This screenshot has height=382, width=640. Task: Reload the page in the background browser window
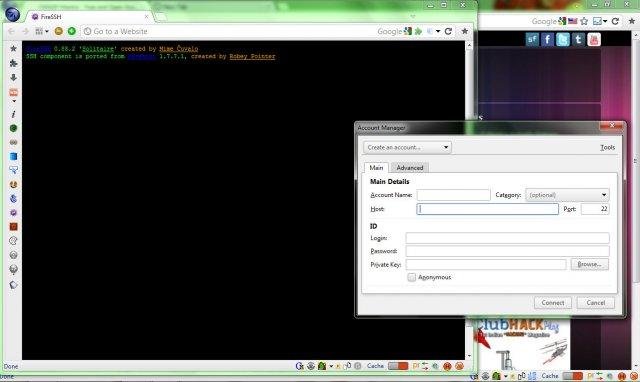(615, 21)
